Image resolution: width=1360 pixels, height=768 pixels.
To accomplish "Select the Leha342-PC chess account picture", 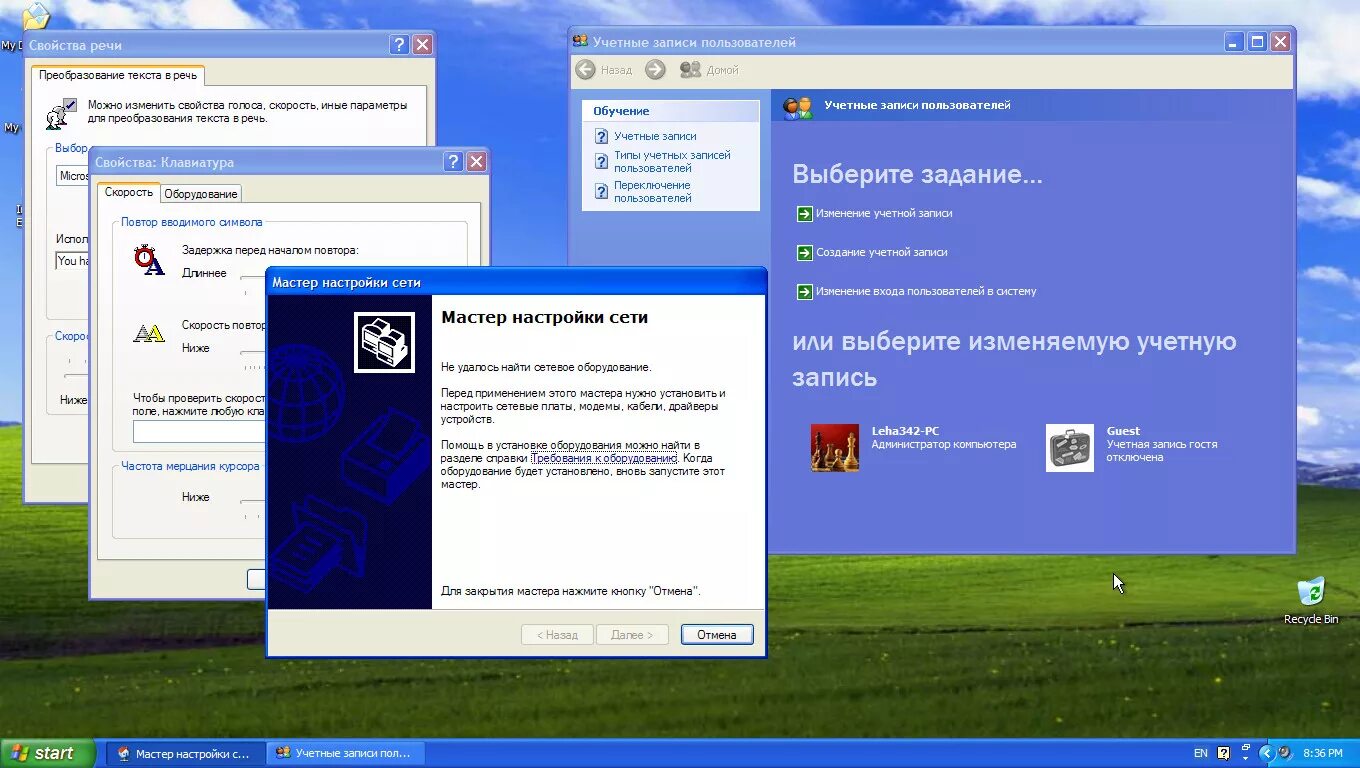I will tap(835, 447).
